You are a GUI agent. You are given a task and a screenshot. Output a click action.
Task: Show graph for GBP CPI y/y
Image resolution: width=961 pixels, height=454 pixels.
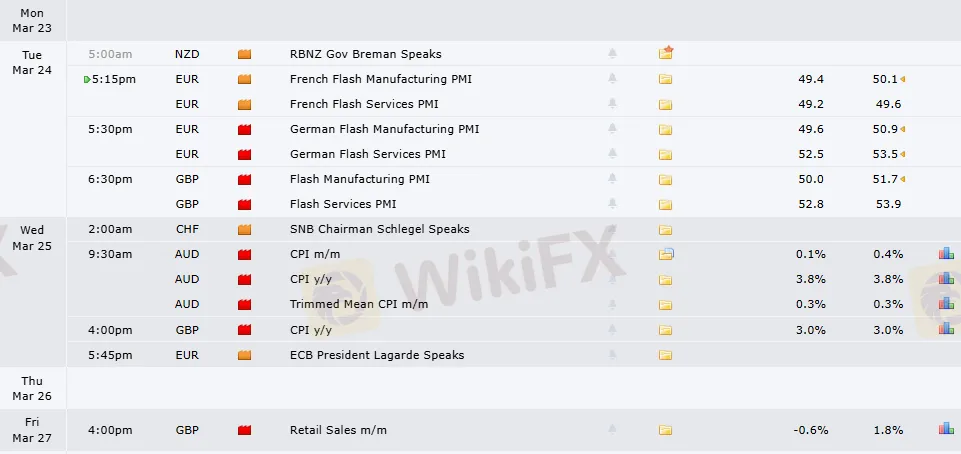coord(945,329)
